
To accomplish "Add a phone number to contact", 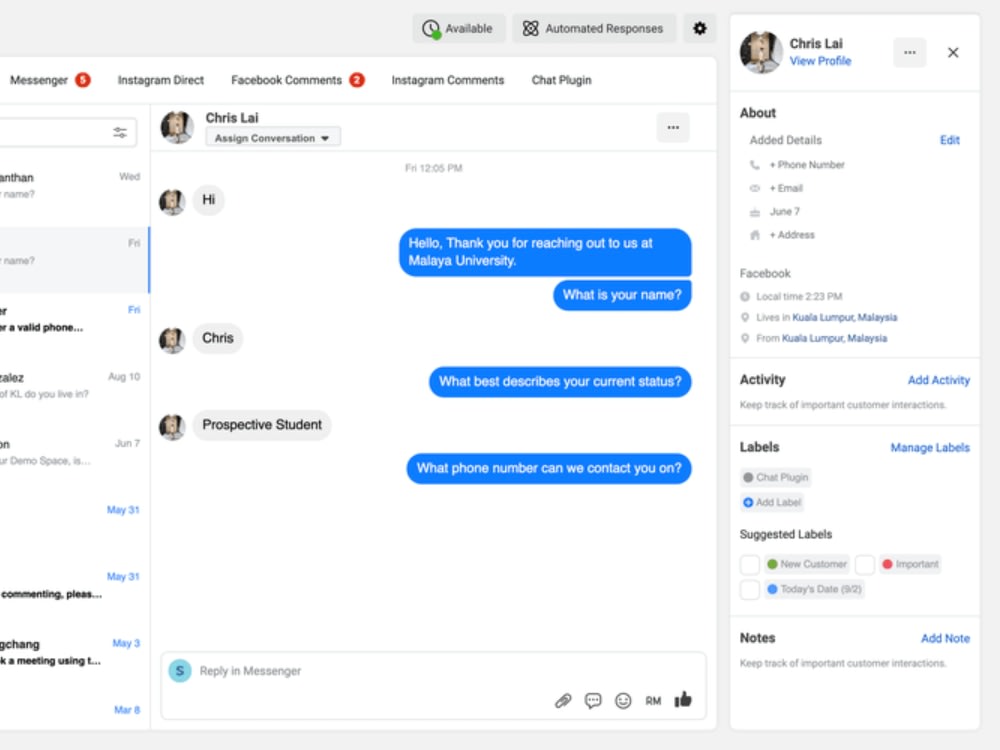I will pyautogui.click(x=807, y=165).
